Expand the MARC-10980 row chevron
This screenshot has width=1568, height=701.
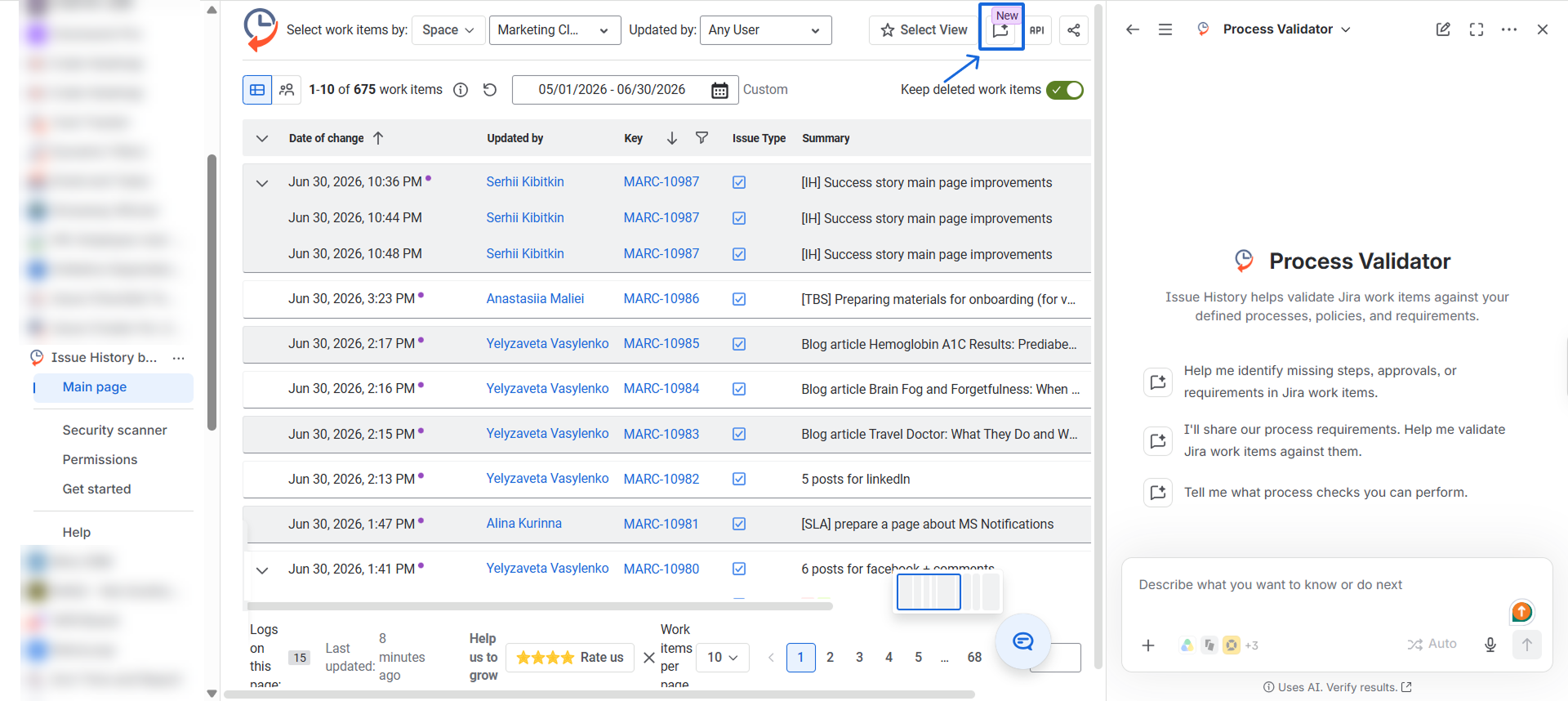(x=262, y=570)
